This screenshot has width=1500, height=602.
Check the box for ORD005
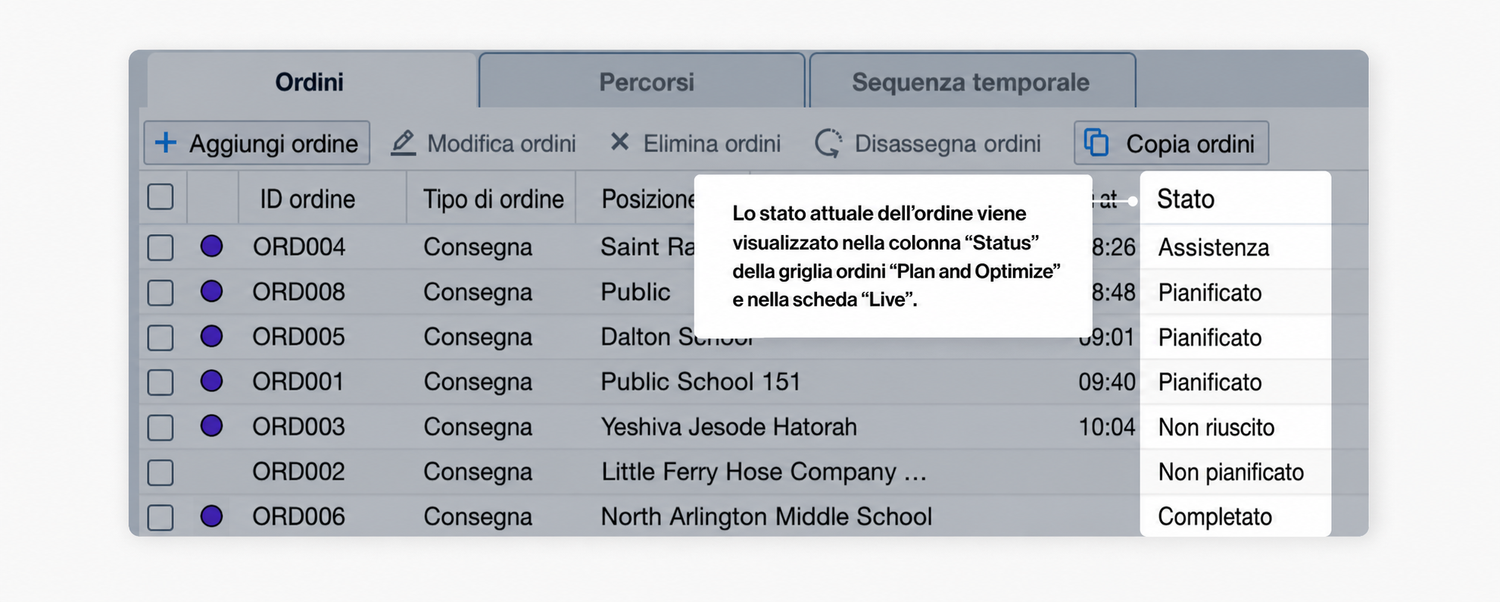[161, 337]
